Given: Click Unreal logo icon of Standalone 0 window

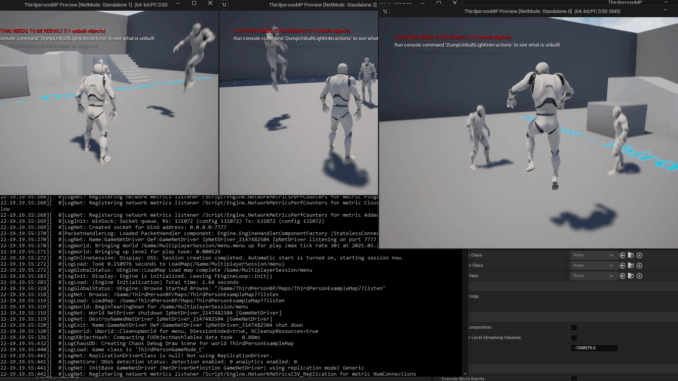Looking at the screenshot, I should click(x=385, y=11).
